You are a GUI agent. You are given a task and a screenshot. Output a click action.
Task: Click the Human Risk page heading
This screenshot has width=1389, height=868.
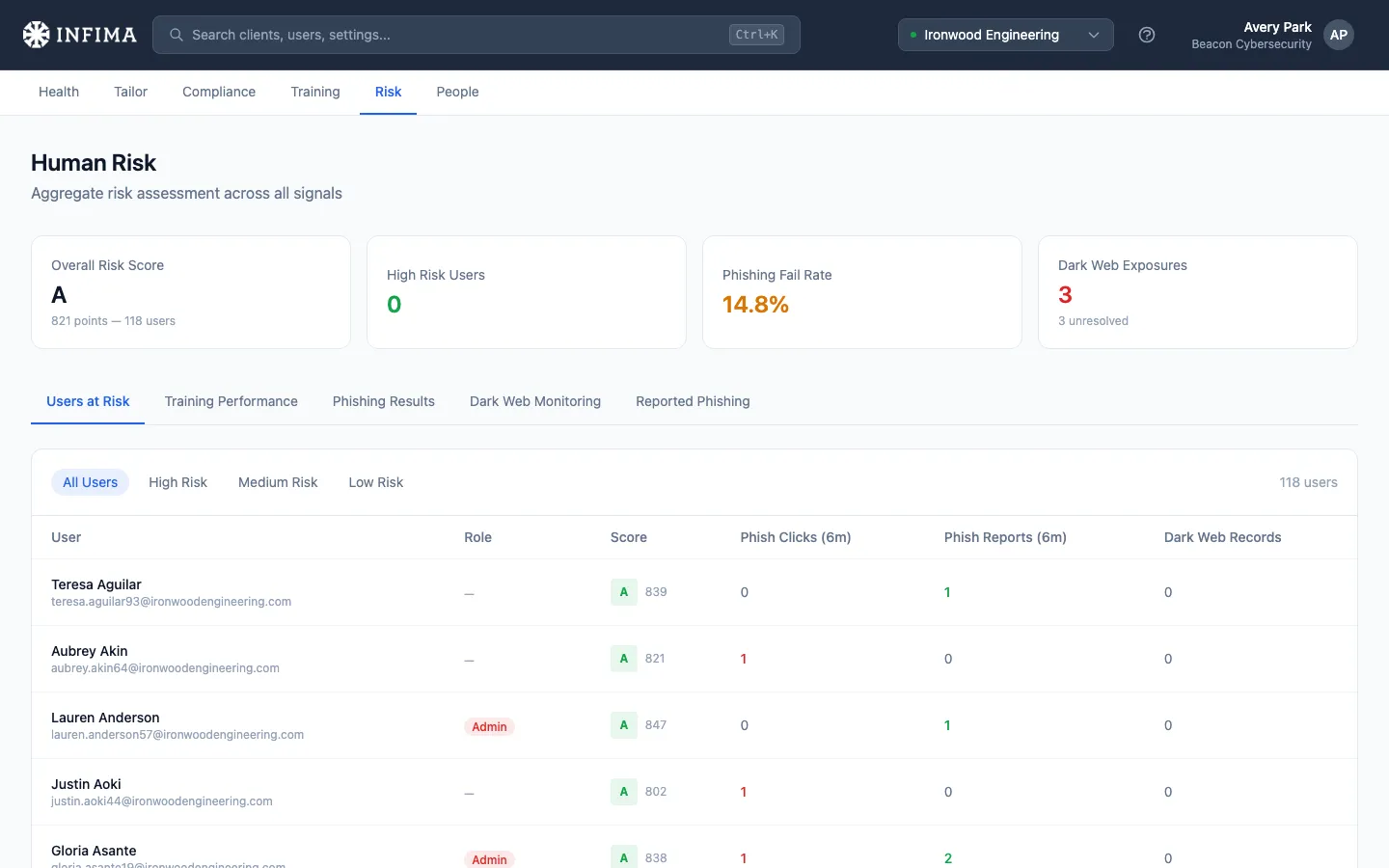pyautogui.click(x=94, y=163)
